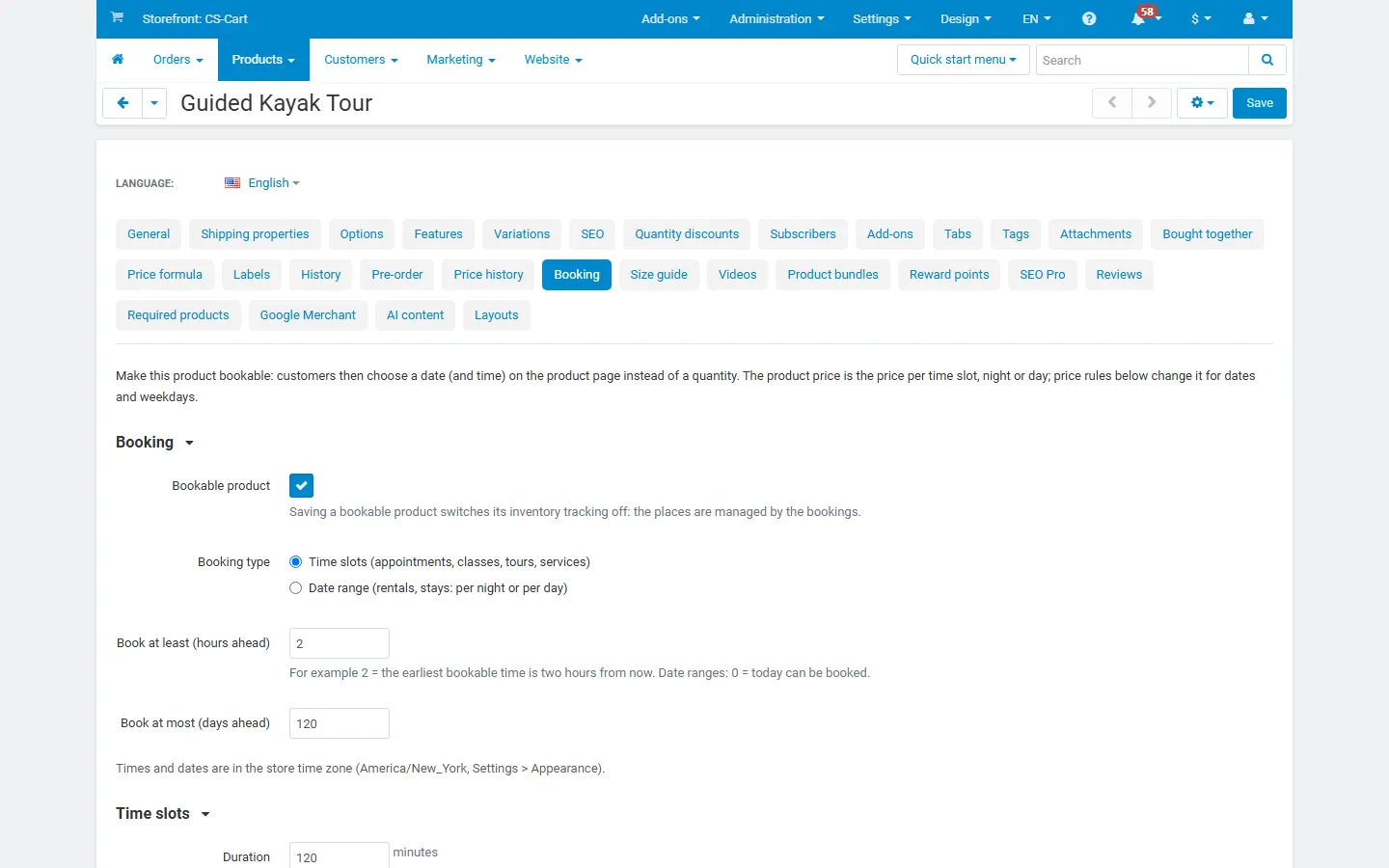Open the EN language dropdown
1389x868 pixels.
[x=1037, y=19]
